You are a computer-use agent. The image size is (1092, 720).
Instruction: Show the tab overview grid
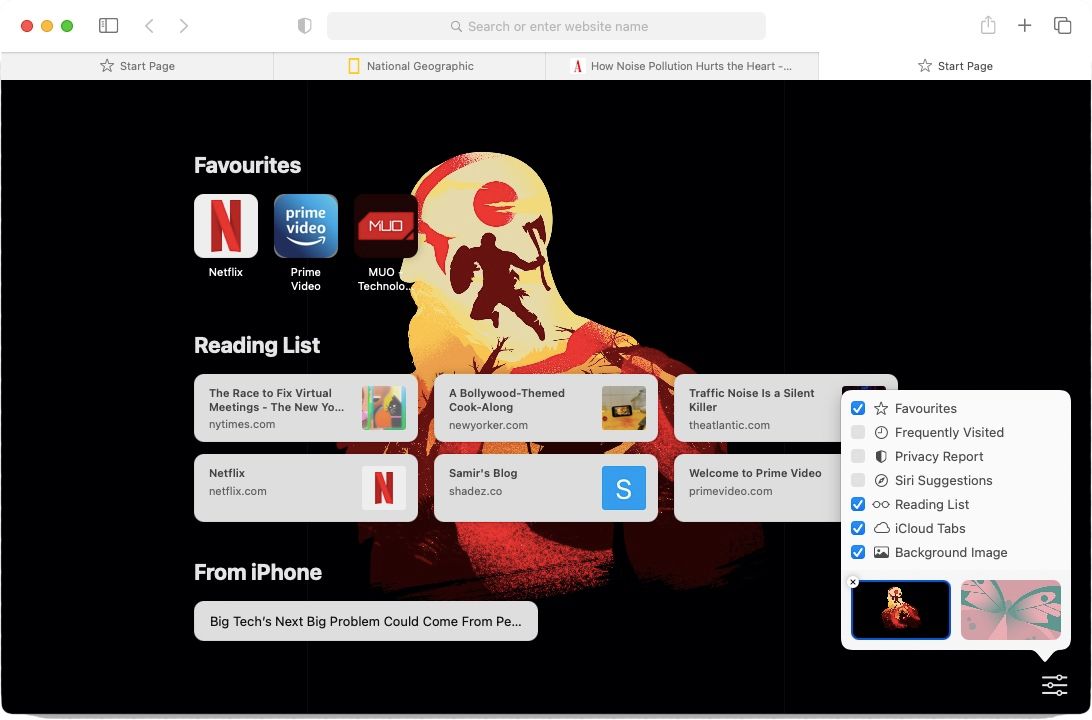[x=1062, y=25]
